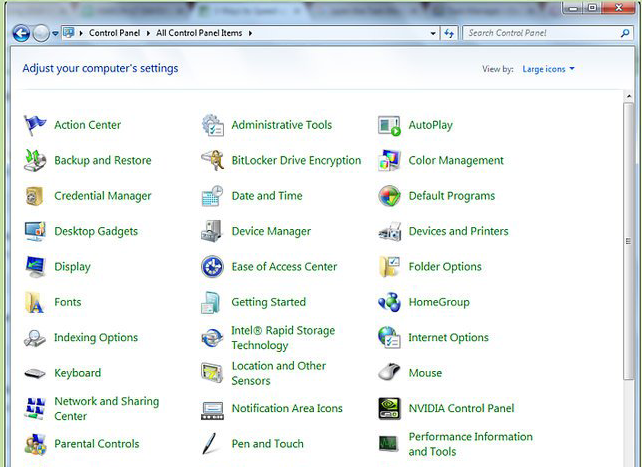Click the scrollbar up arrow
Image resolution: width=642 pixels, height=467 pixels.
click(628, 96)
